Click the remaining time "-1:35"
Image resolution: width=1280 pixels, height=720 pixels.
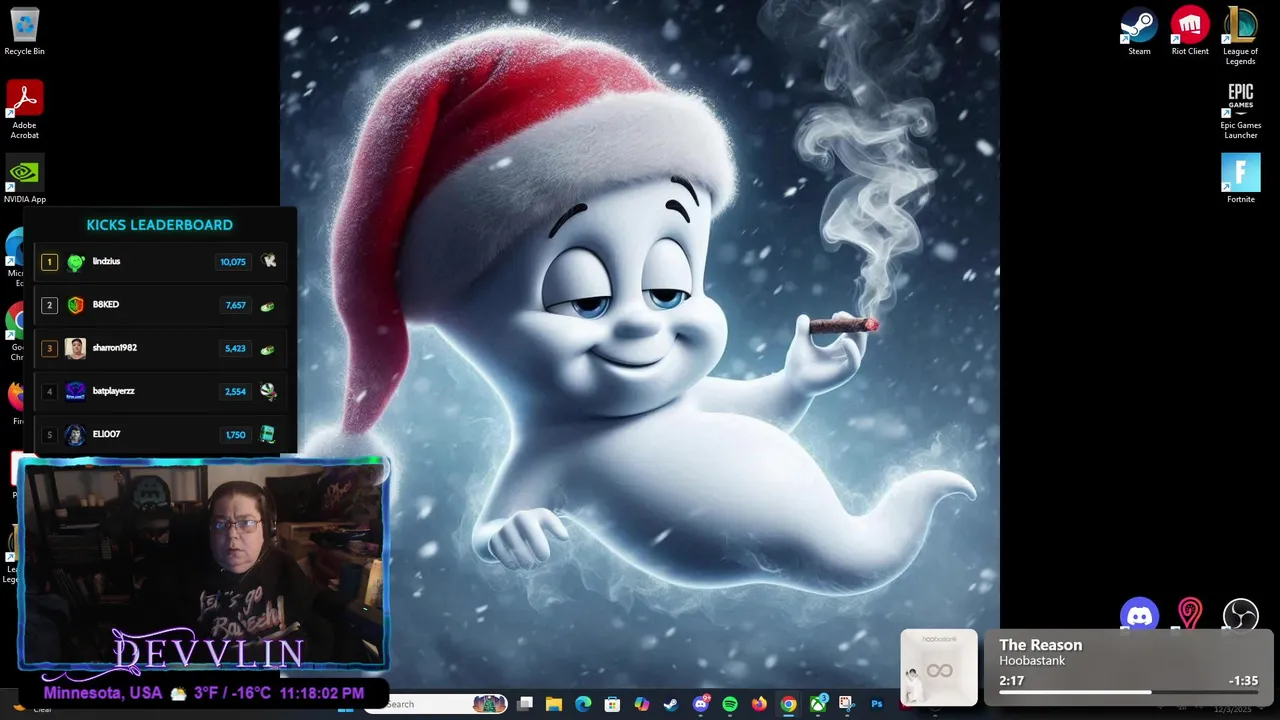pos(1243,681)
